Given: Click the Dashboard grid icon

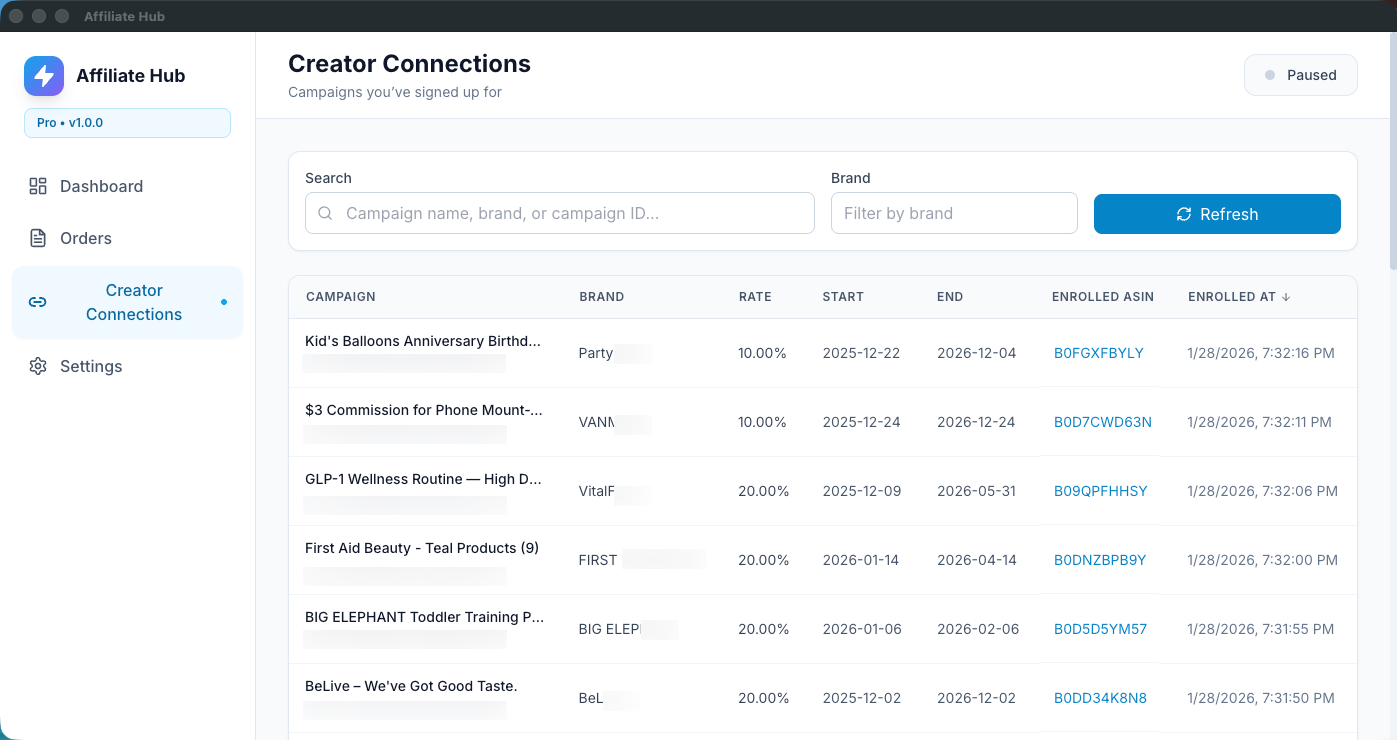Looking at the screenshot, I should coord(38,186).
